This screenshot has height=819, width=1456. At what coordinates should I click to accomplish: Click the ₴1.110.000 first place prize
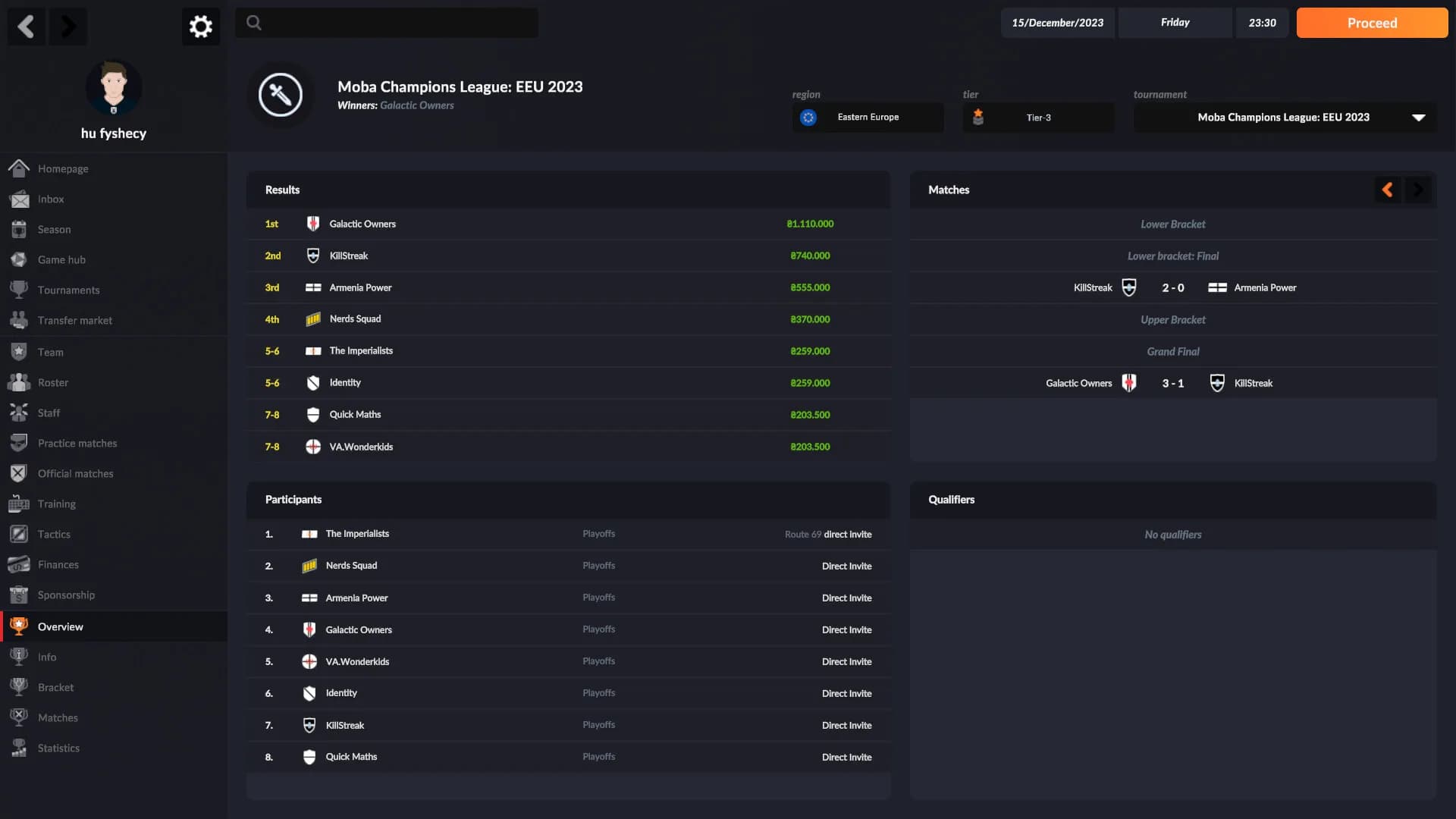(x=810, y=224)
